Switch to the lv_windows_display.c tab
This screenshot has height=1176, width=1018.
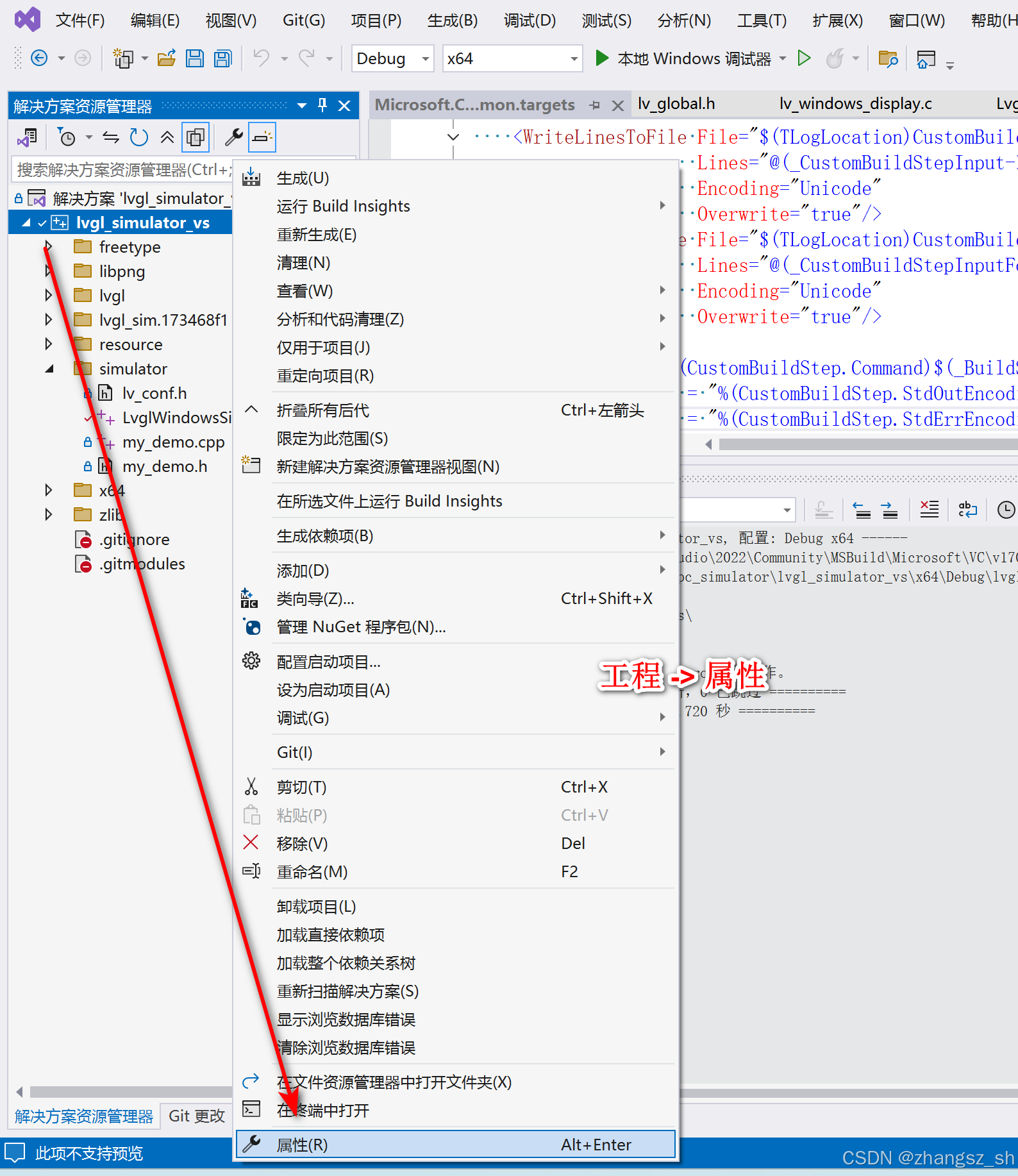[x=856, y=104]
